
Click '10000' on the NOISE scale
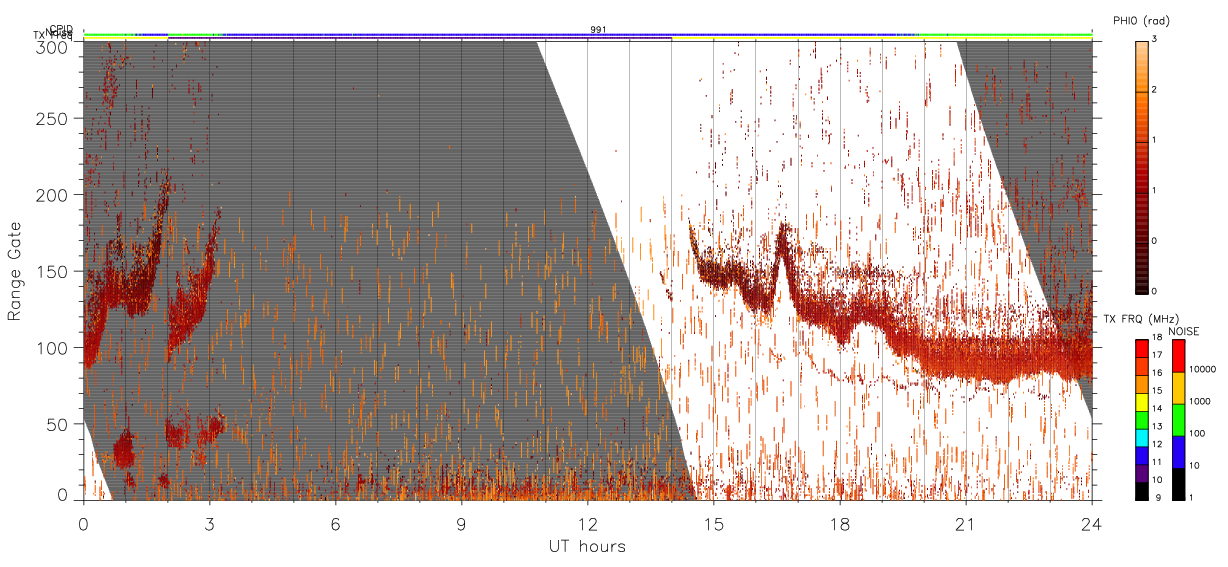[x=1203, y=368]
